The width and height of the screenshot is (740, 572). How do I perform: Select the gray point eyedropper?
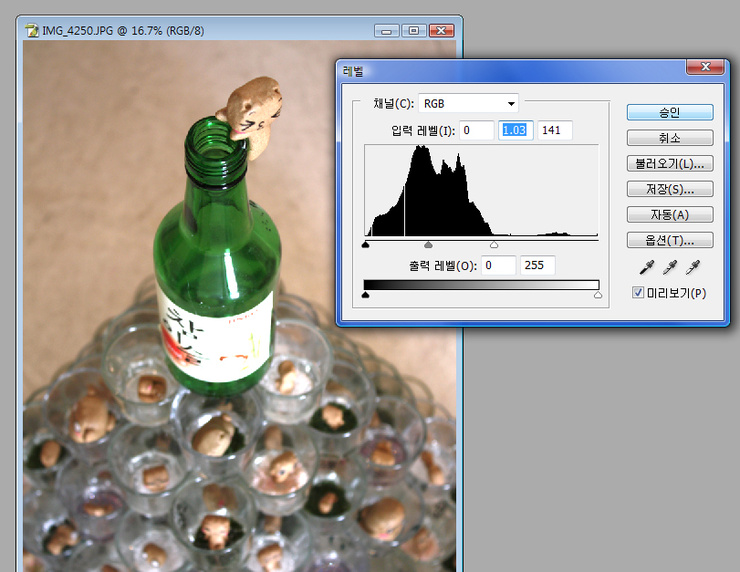(x=670, y=267)
